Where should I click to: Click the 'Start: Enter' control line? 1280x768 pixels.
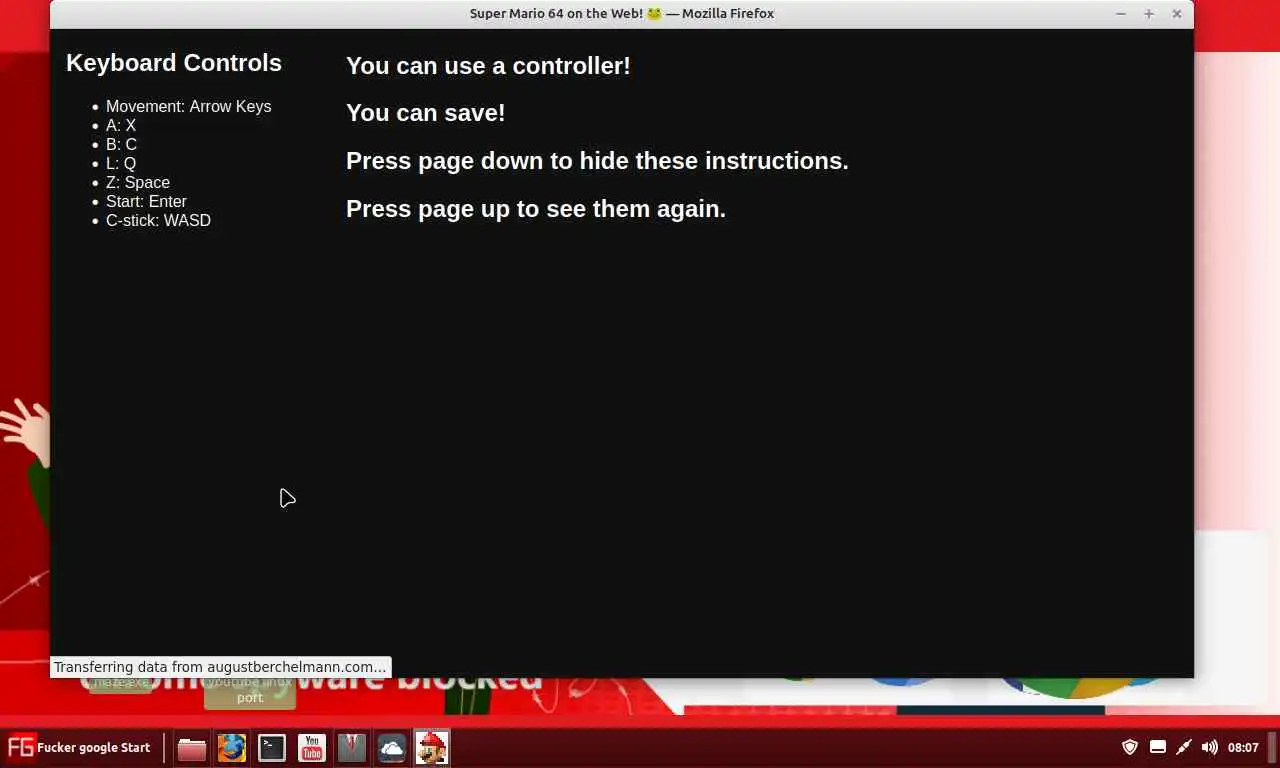pyautogui.click(x=146, y=201)
